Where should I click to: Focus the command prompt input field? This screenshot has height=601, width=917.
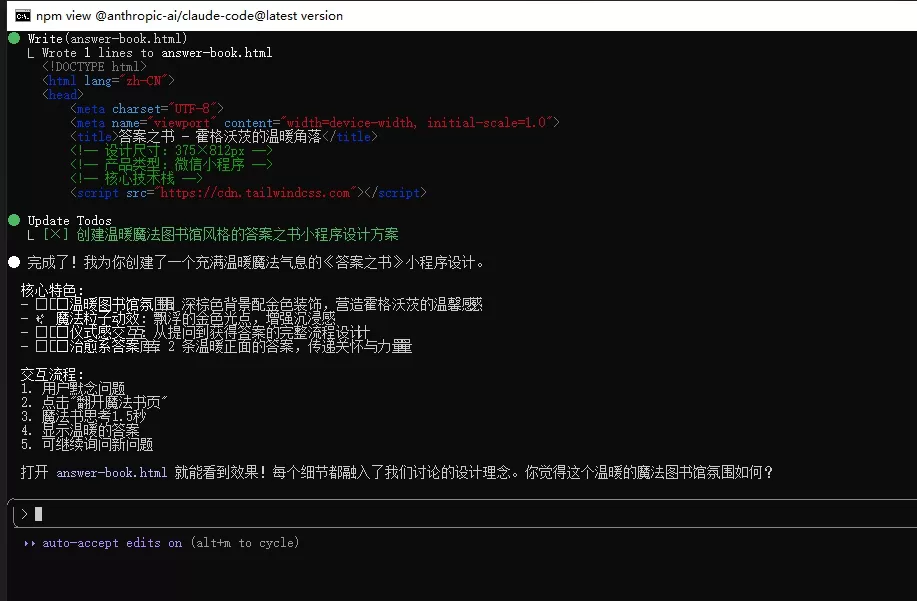point(465,514)
